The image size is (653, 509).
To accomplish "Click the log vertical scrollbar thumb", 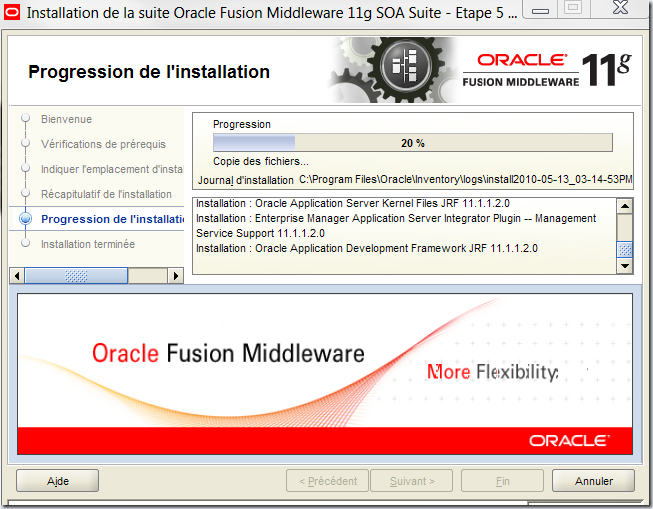I will 625,250.
